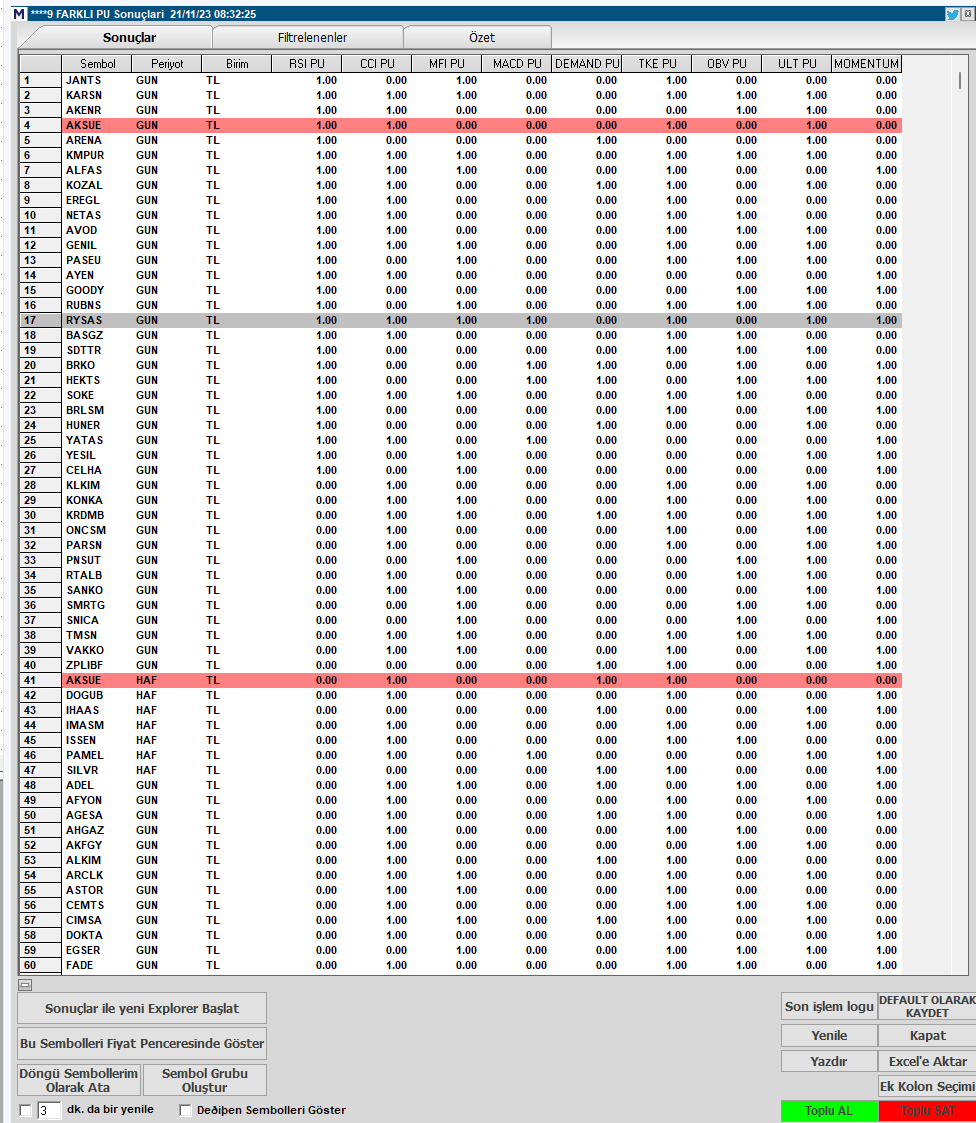The height and width of the screenshot is (1123, 976).
Task: Sort by ULT PU column header
Action: (x=797, y=64)
